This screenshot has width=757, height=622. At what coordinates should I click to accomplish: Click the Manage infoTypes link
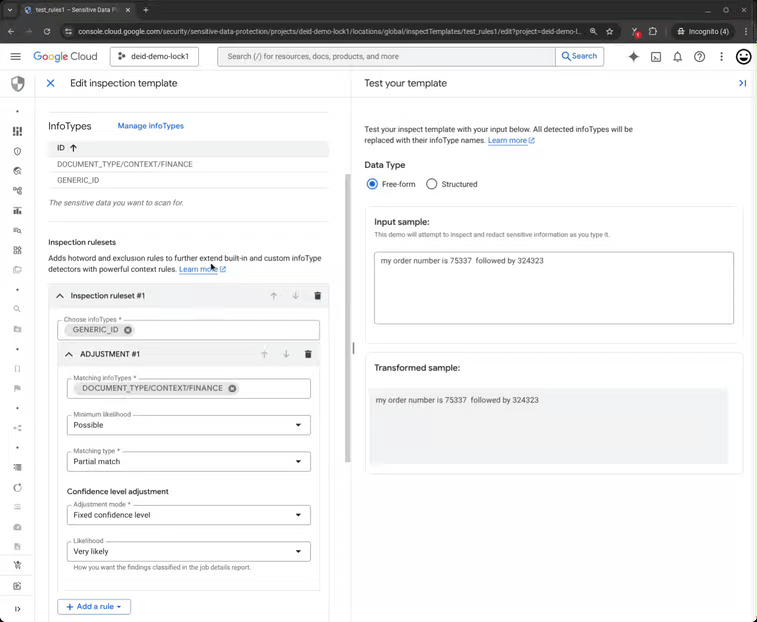click(x=151, y=126)
